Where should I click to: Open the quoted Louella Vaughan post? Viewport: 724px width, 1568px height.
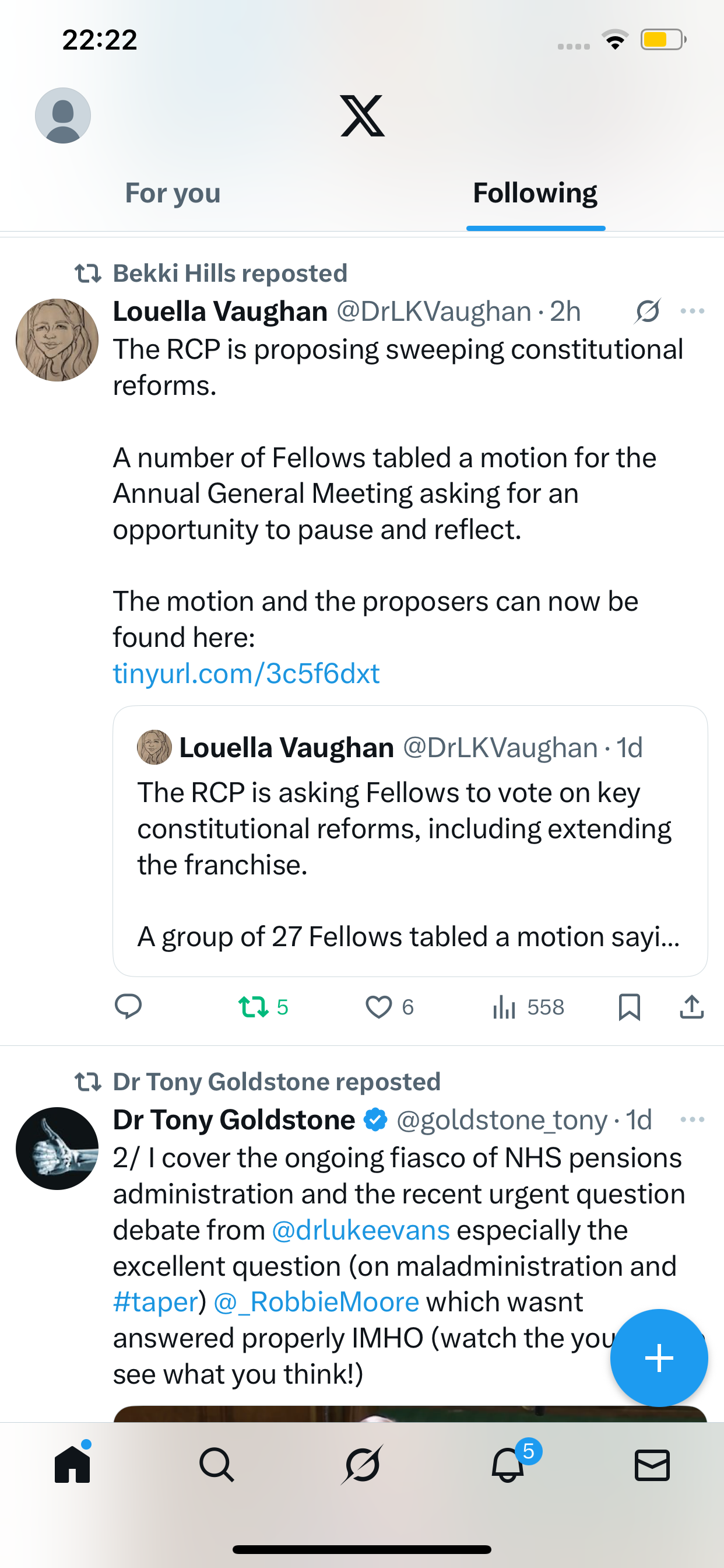pyautogui.click(x=409, y=841)
